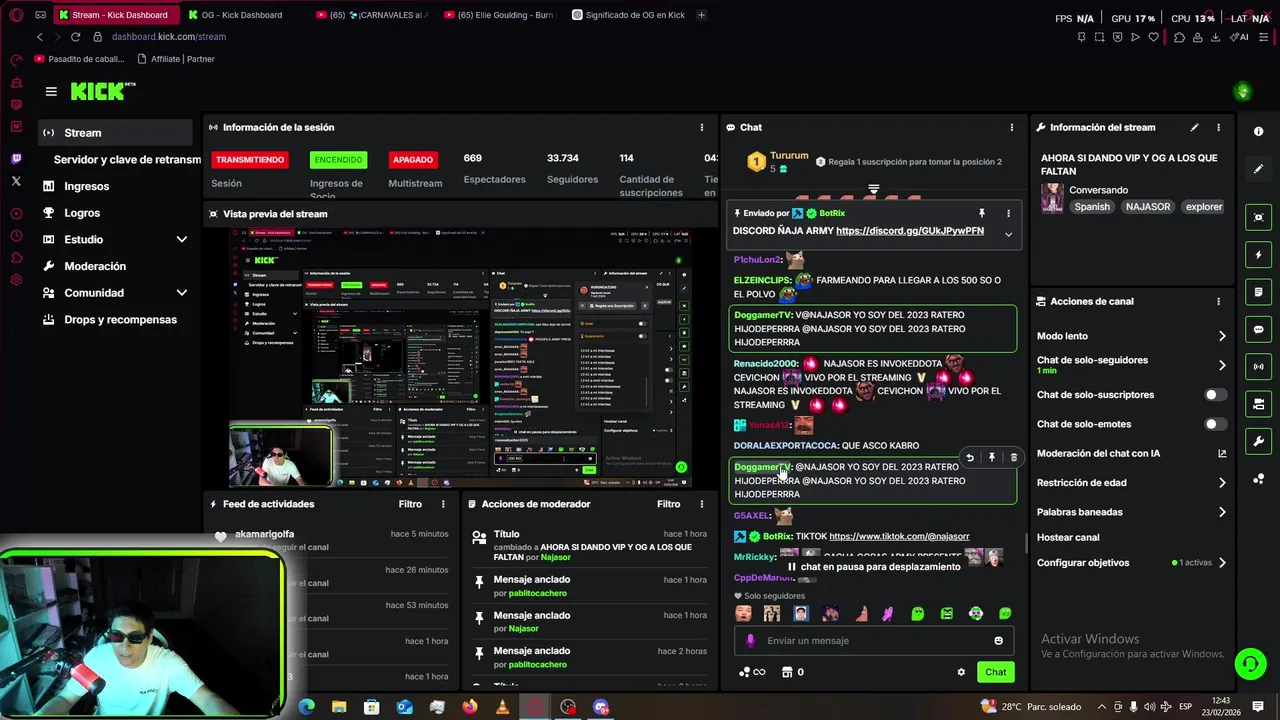
Task: Click the broadcast signal icon in right sidebar
Action: [x=1258, y=367]
